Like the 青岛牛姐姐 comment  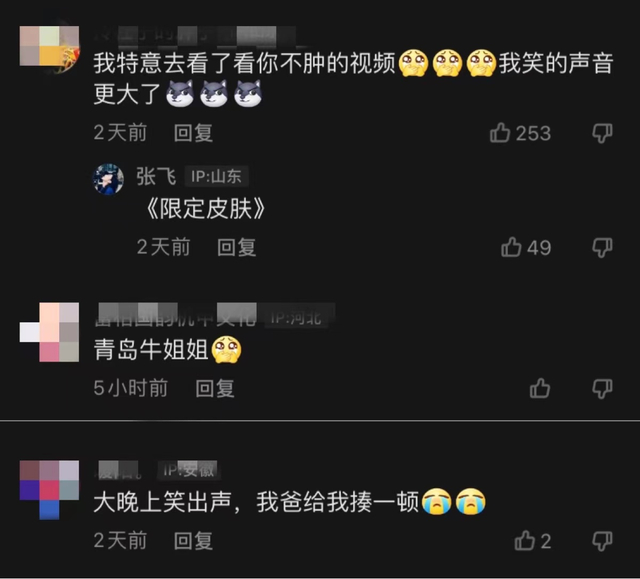[540, 388]
